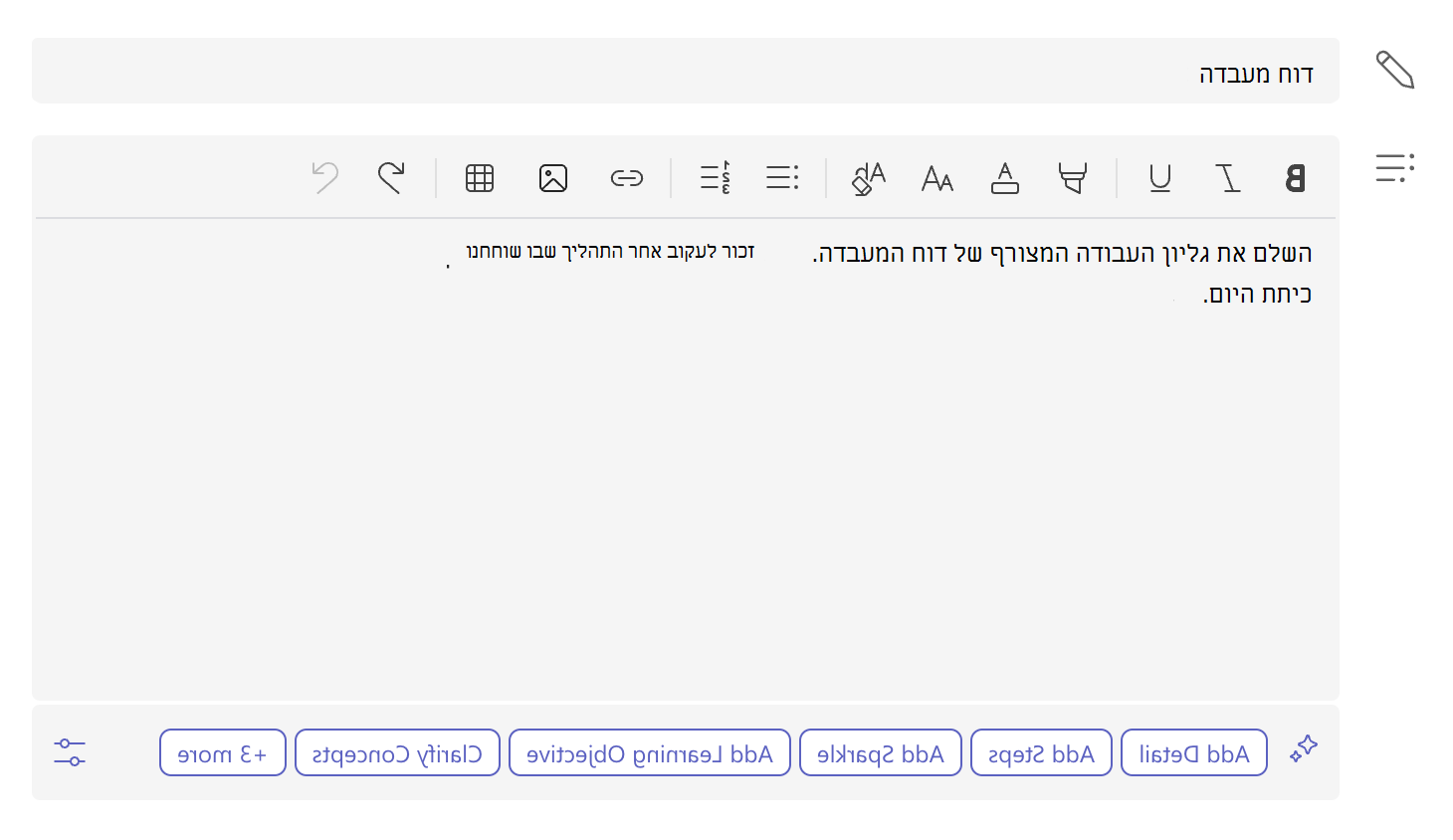Insert a hyperlink

627,178
